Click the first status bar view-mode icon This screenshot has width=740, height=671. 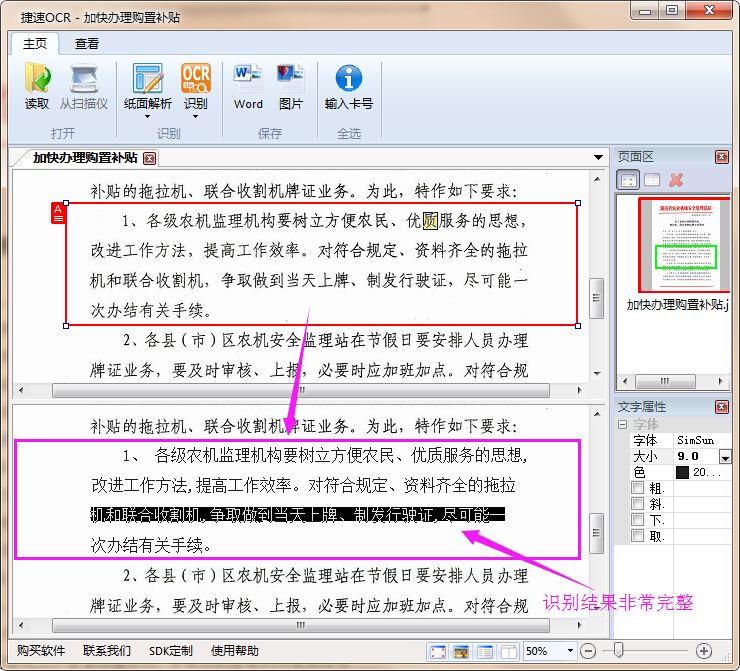tap(437, 652)
